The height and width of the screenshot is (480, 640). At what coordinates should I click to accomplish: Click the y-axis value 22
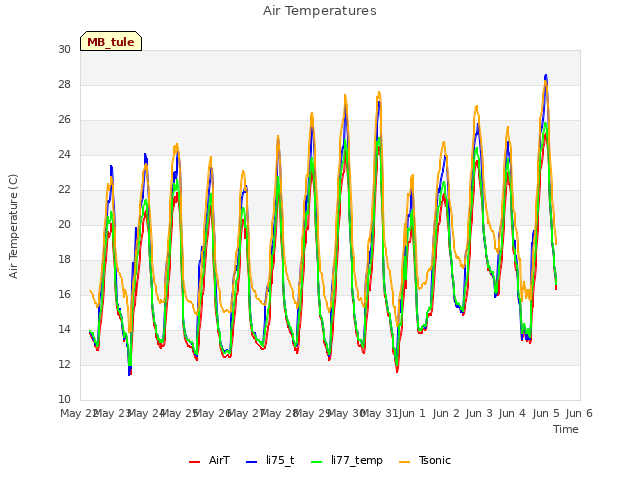pos(64,190)
